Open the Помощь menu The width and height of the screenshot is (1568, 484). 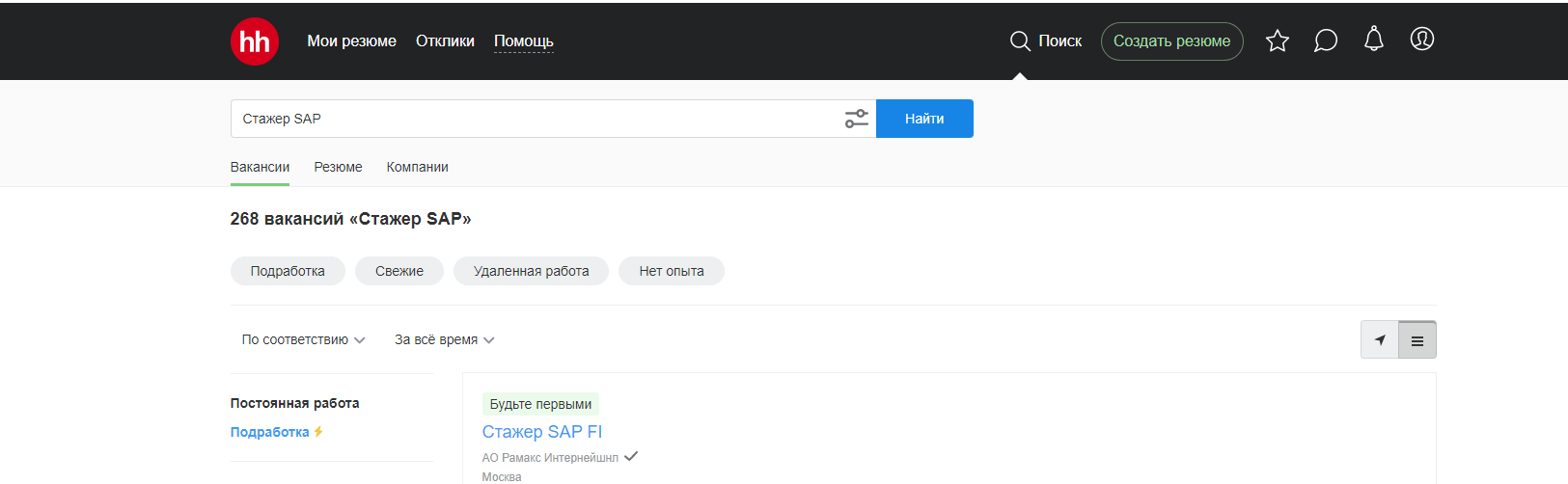[x=523, y=41]
